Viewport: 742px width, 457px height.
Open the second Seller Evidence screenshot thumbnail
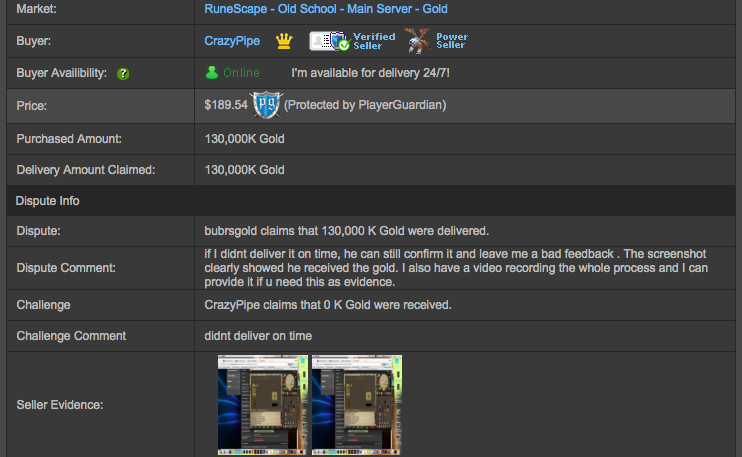(357, 405)
